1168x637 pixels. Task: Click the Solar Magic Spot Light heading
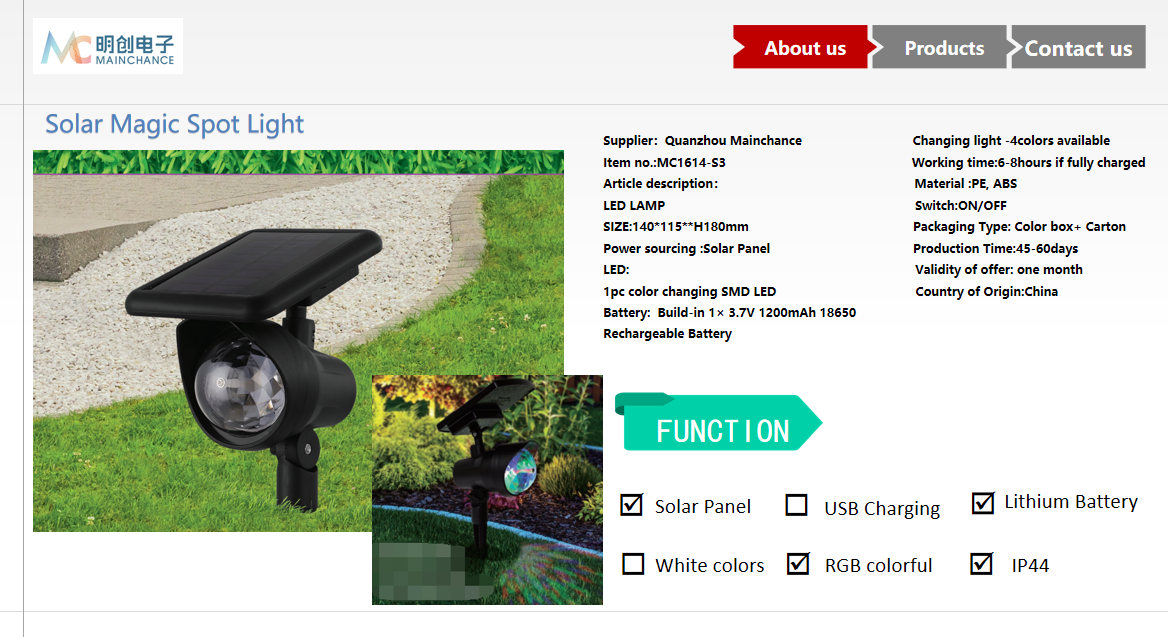[x=174, y=124]
